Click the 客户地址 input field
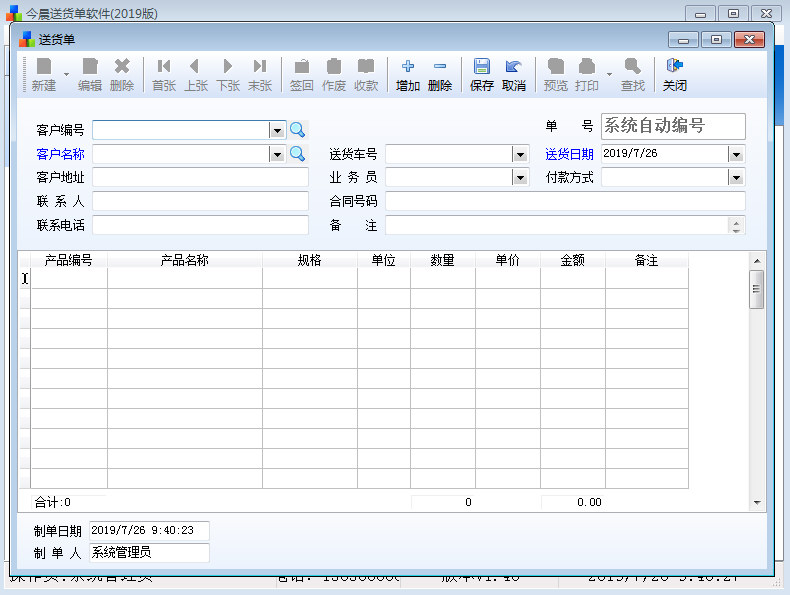 200,177
